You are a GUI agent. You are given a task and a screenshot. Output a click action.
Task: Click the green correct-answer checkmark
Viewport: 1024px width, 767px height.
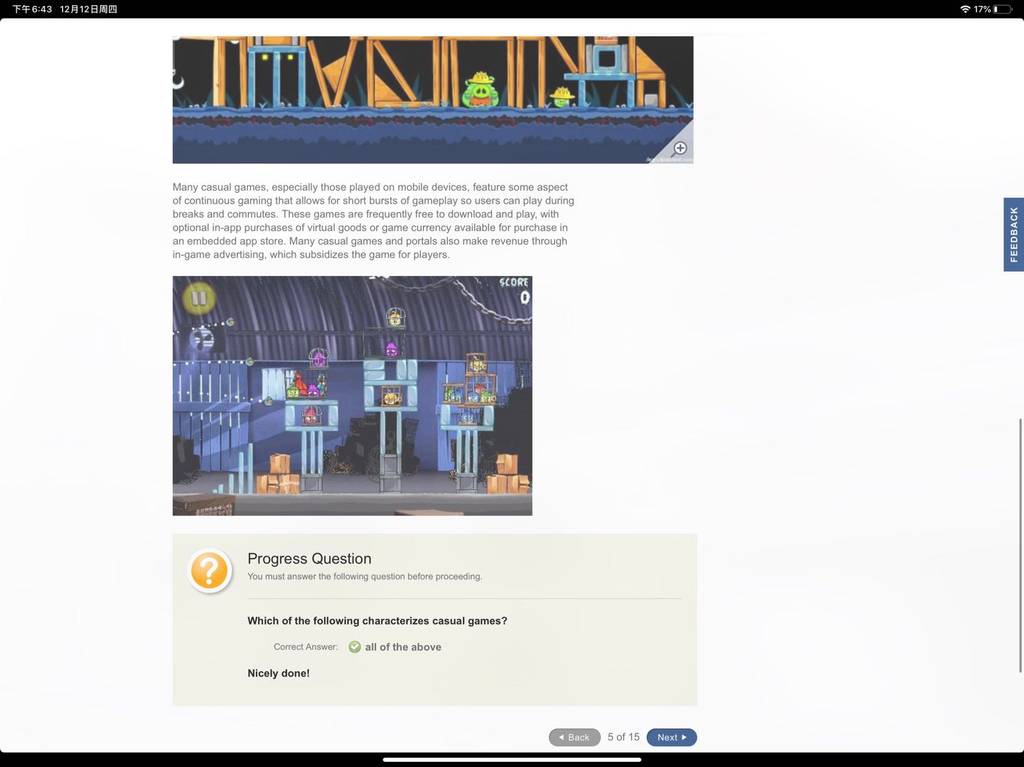coord(355,647)
